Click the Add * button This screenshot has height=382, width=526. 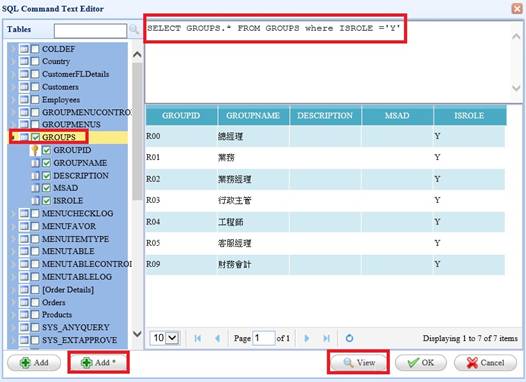98,363
